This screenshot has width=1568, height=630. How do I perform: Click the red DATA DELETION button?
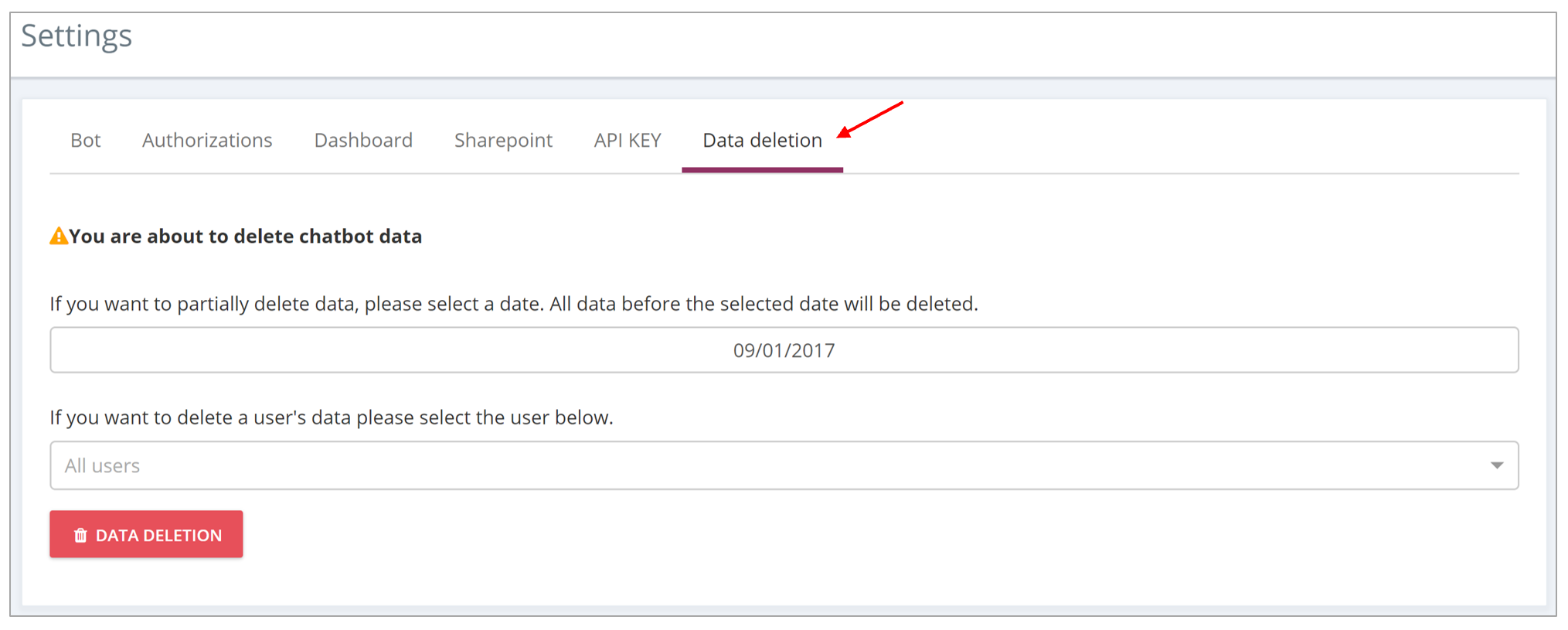(x=146, y=534)
